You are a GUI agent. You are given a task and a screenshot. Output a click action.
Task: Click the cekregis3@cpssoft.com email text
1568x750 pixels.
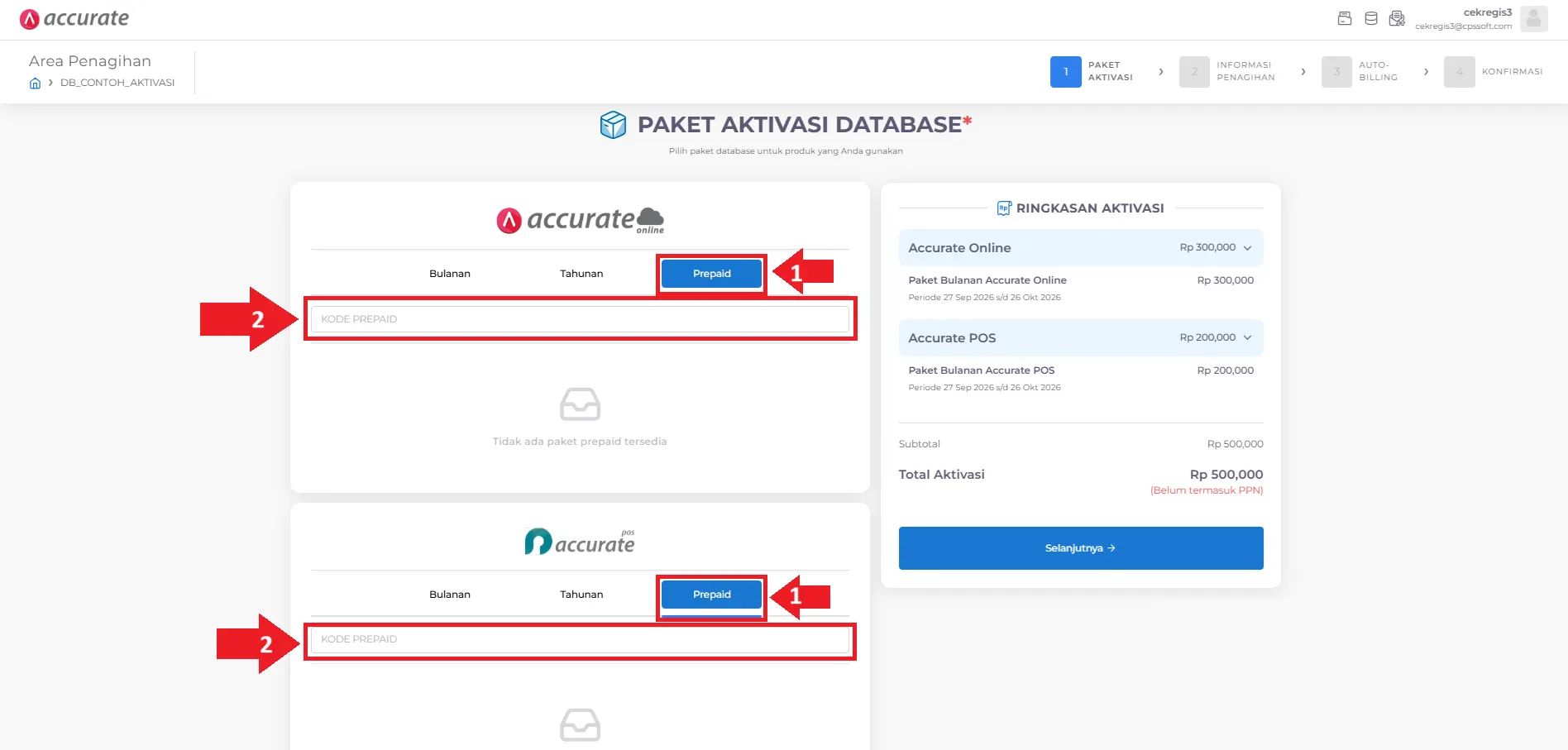tap(1463, 26)
